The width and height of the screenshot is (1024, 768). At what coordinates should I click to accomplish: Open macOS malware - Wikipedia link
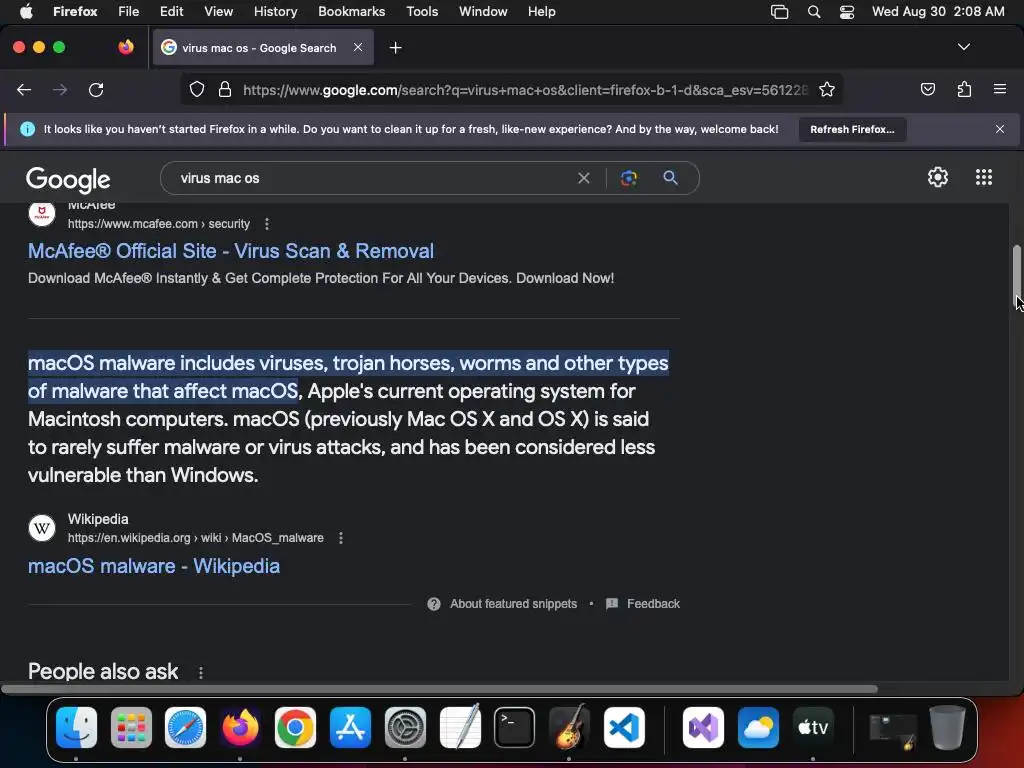pos(153,566)
